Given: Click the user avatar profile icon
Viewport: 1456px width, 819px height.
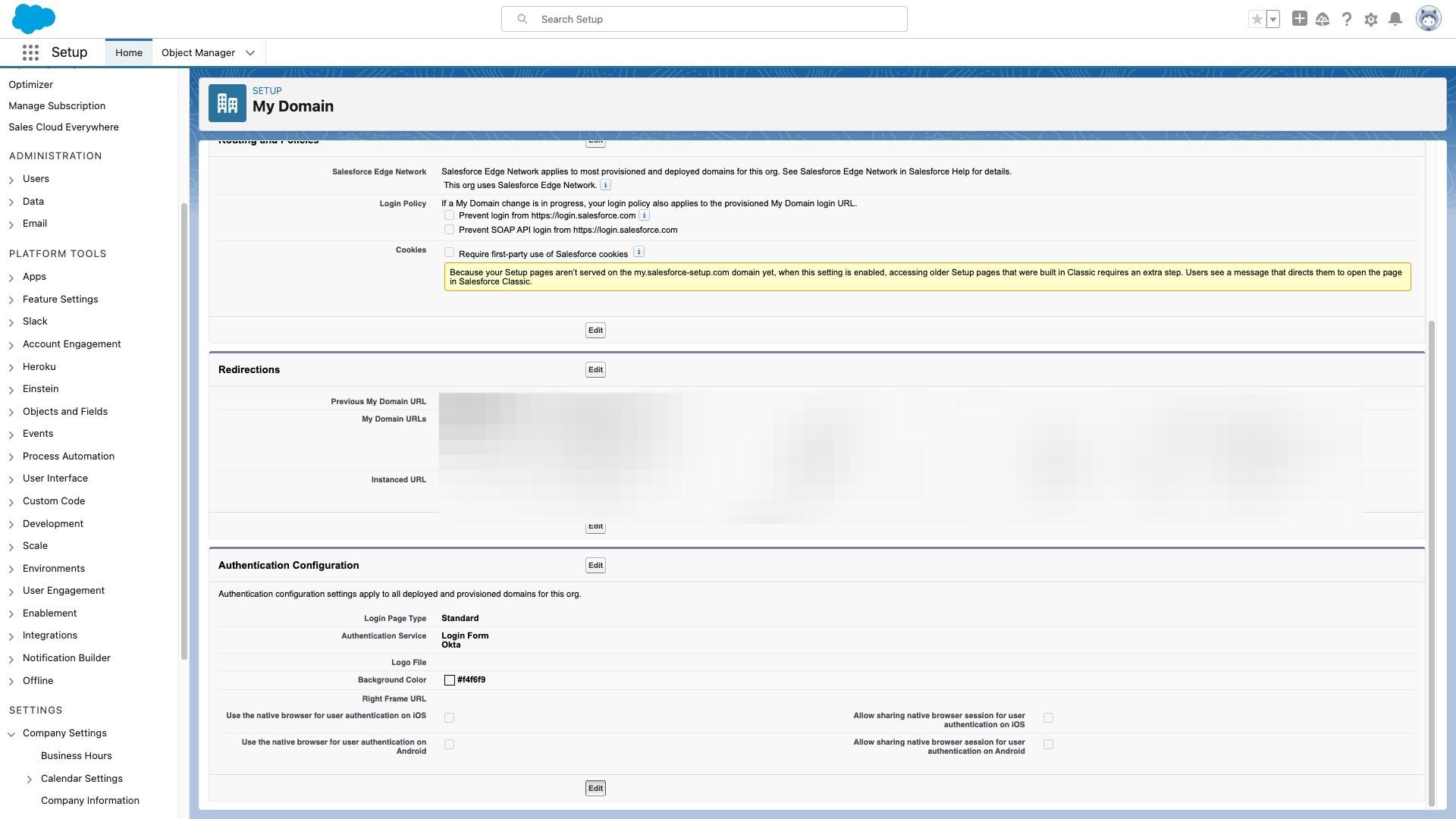Looking at the screenshot, I should coord(1428,19).
